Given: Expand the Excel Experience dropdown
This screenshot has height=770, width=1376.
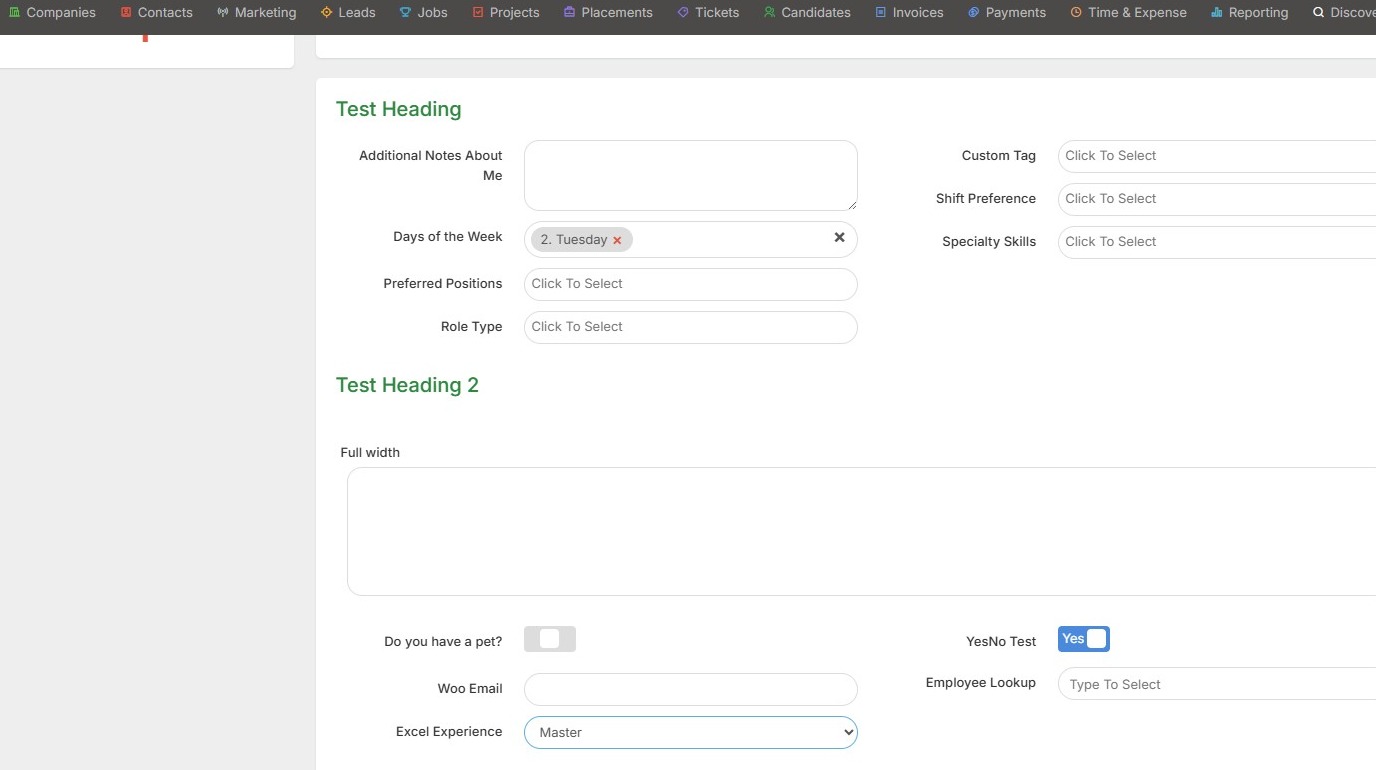Looking at the screenshot, I should pos(691,732).
